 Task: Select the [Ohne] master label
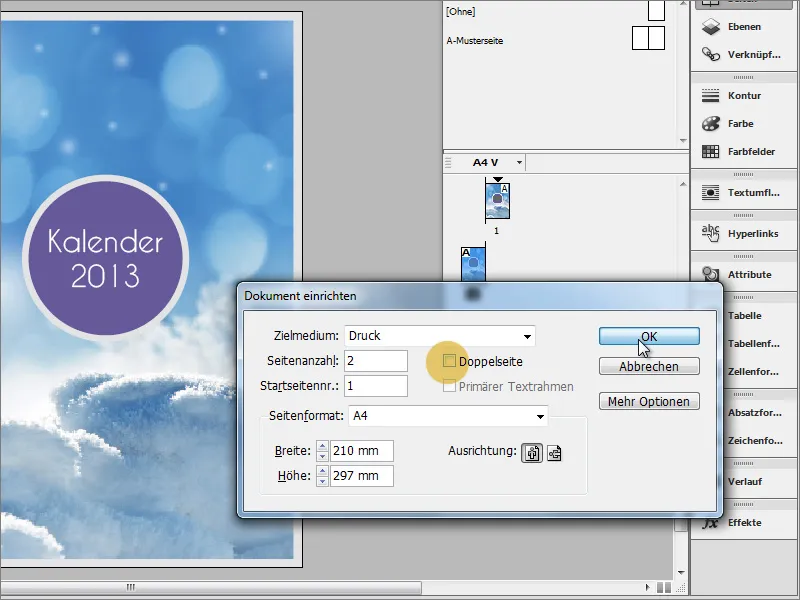click(x=460, y=11)
